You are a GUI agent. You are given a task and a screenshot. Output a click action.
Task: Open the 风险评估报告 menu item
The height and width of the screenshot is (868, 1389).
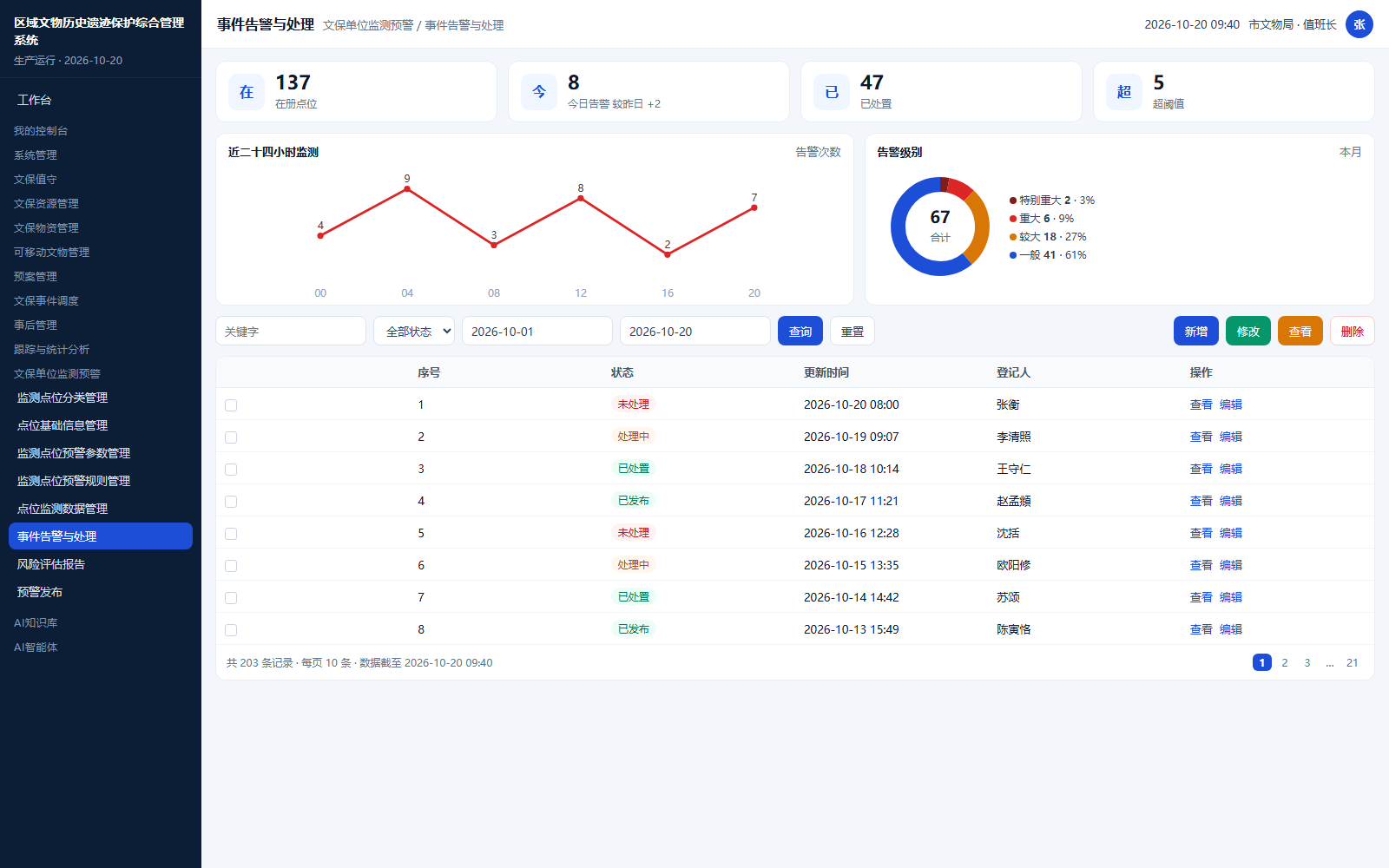tap(101, 564)
